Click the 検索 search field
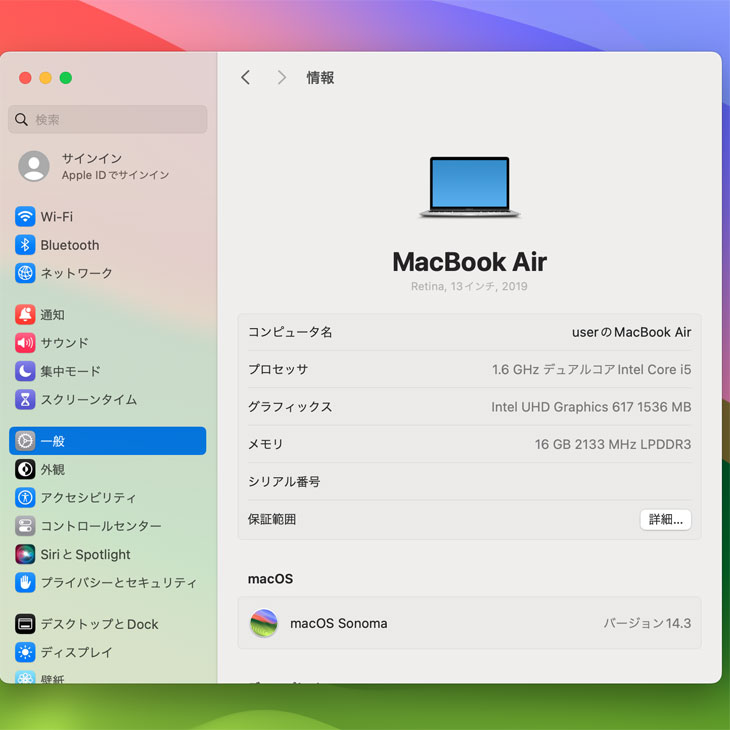 click(x=108, y=120)
